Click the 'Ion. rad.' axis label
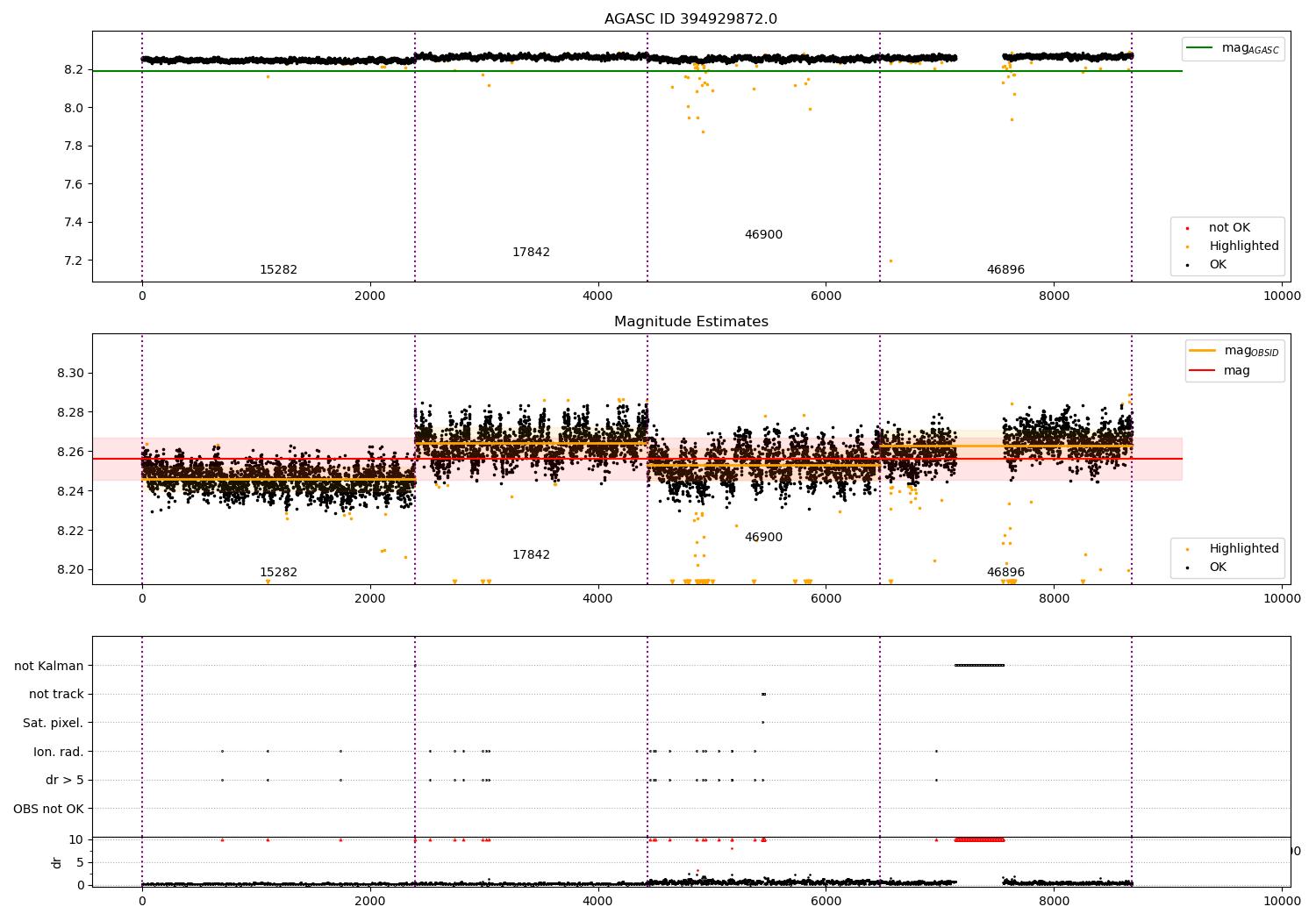The width and height of the screenshot is (1316, 921). [x=59, y=753]
